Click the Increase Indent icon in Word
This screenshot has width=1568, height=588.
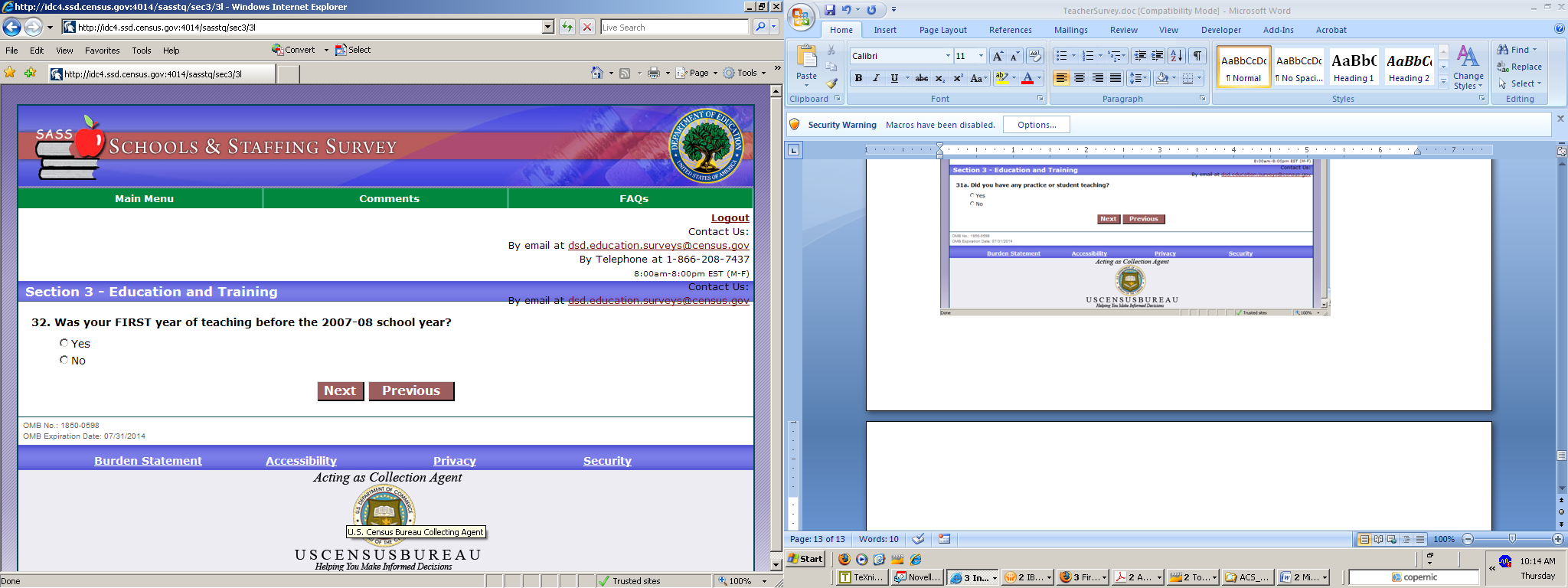point(1158,56)
